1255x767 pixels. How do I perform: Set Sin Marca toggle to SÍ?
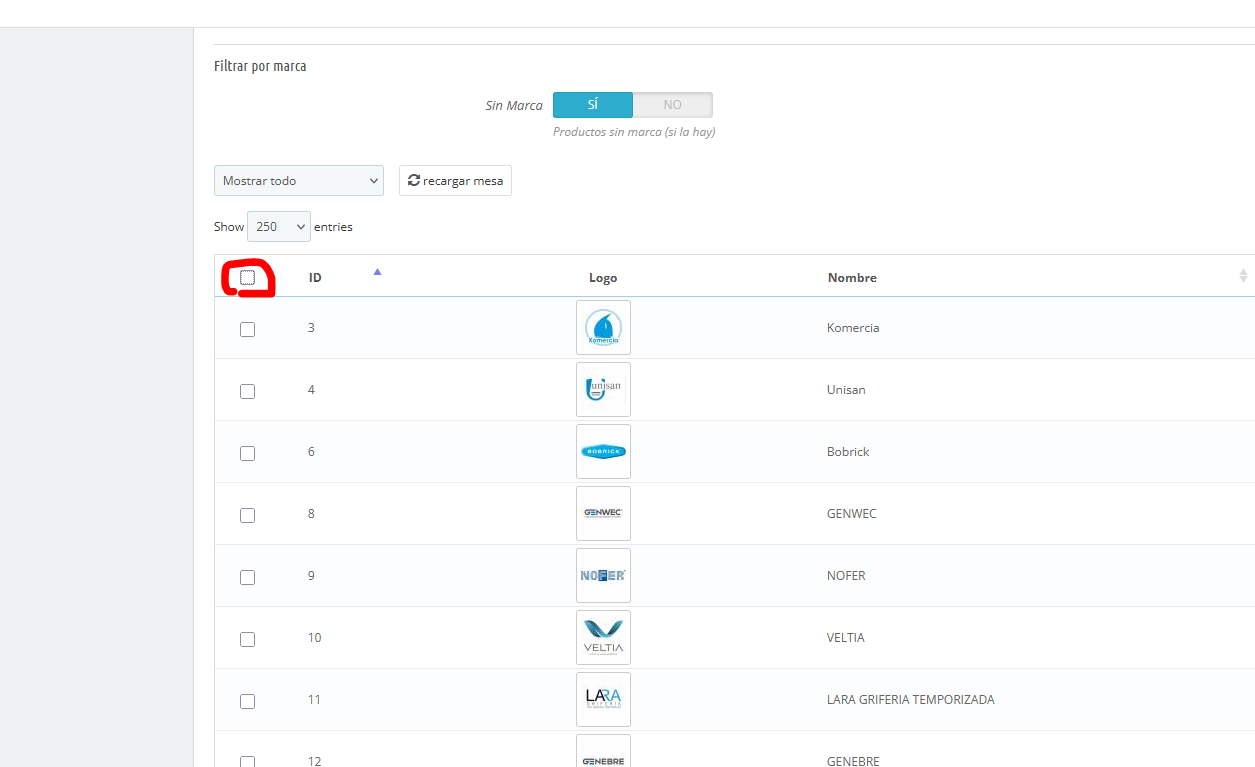593,105
